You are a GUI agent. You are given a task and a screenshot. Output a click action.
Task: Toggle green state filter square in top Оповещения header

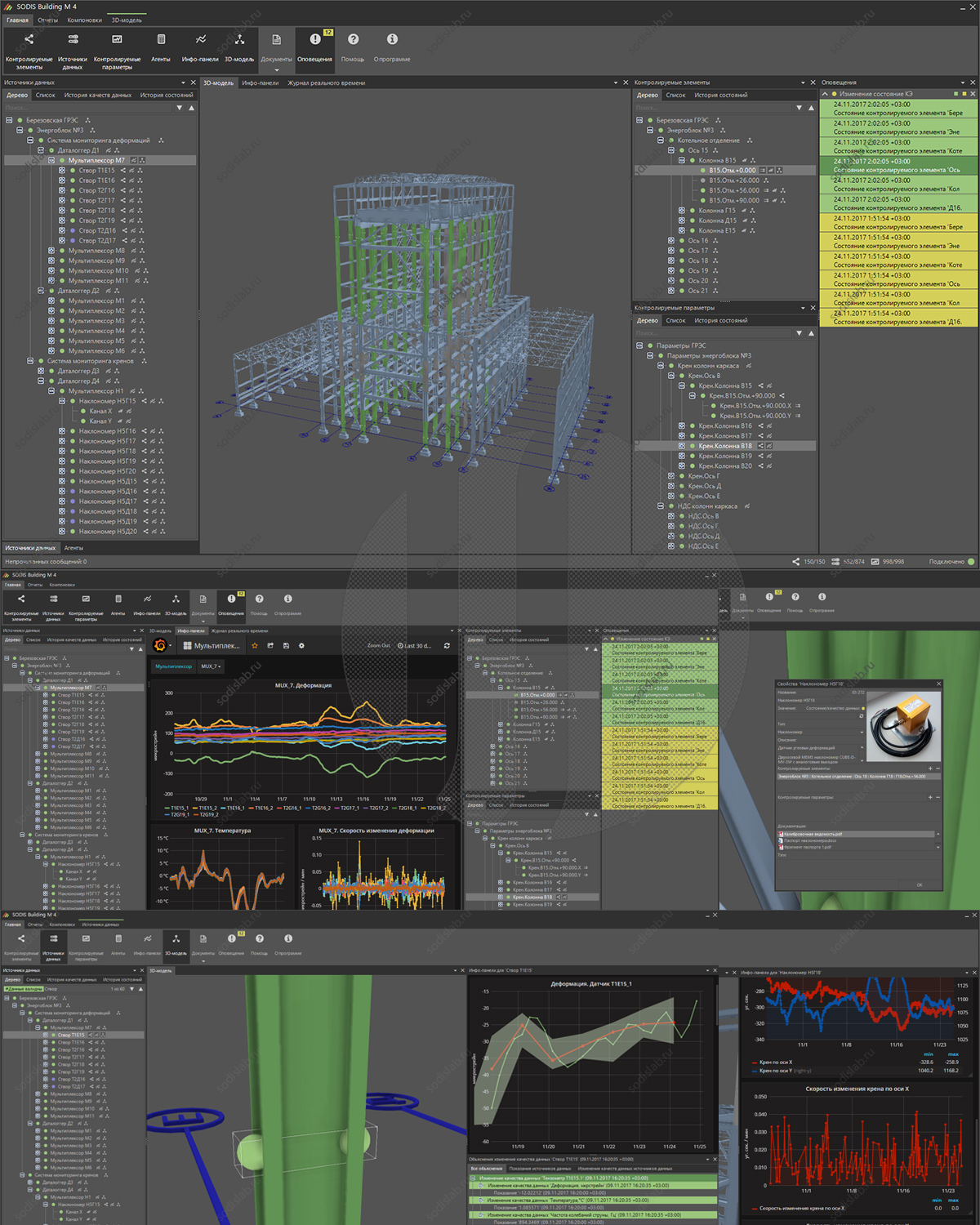pyautogui.click(x=956, y=94)
